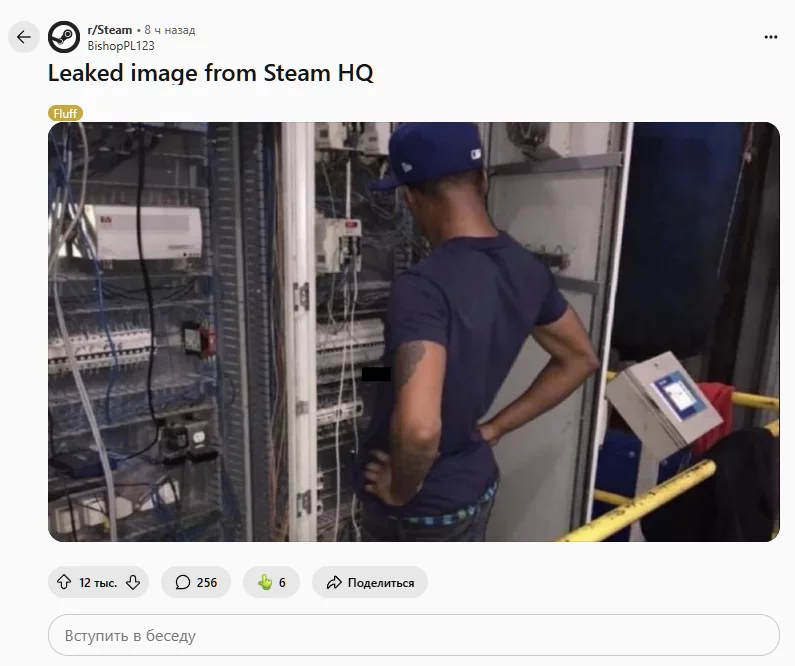This screenshot has width=795, height=666.
Task: Open the r/Steam community avatar
Action: tap(64, 37)
